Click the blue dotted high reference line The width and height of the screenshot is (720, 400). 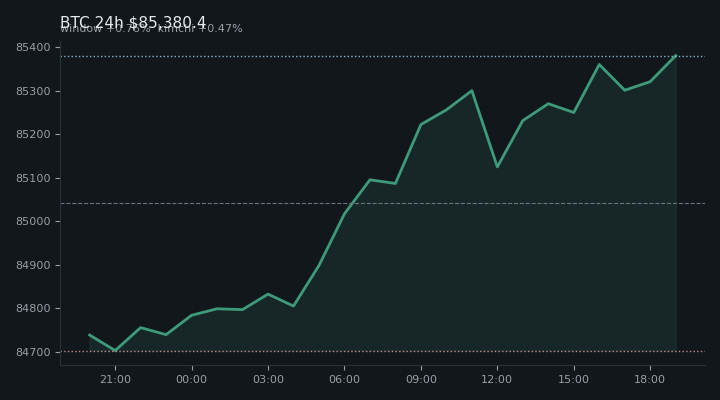(383, 56)
